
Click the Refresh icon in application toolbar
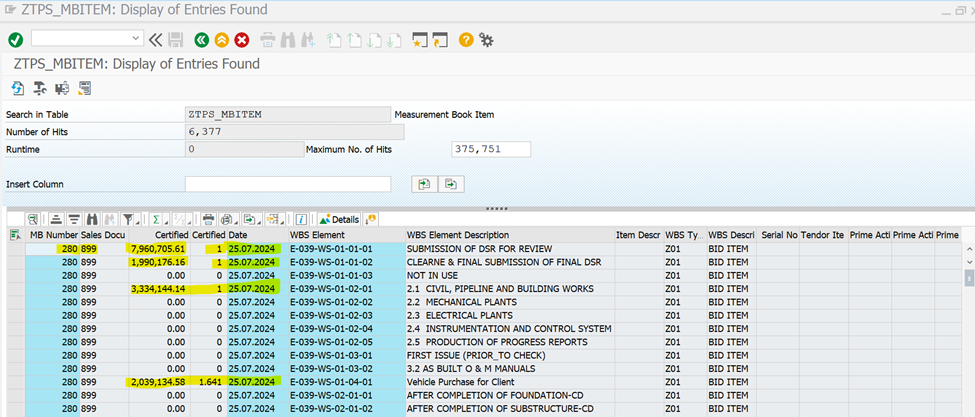click(18, 88)
